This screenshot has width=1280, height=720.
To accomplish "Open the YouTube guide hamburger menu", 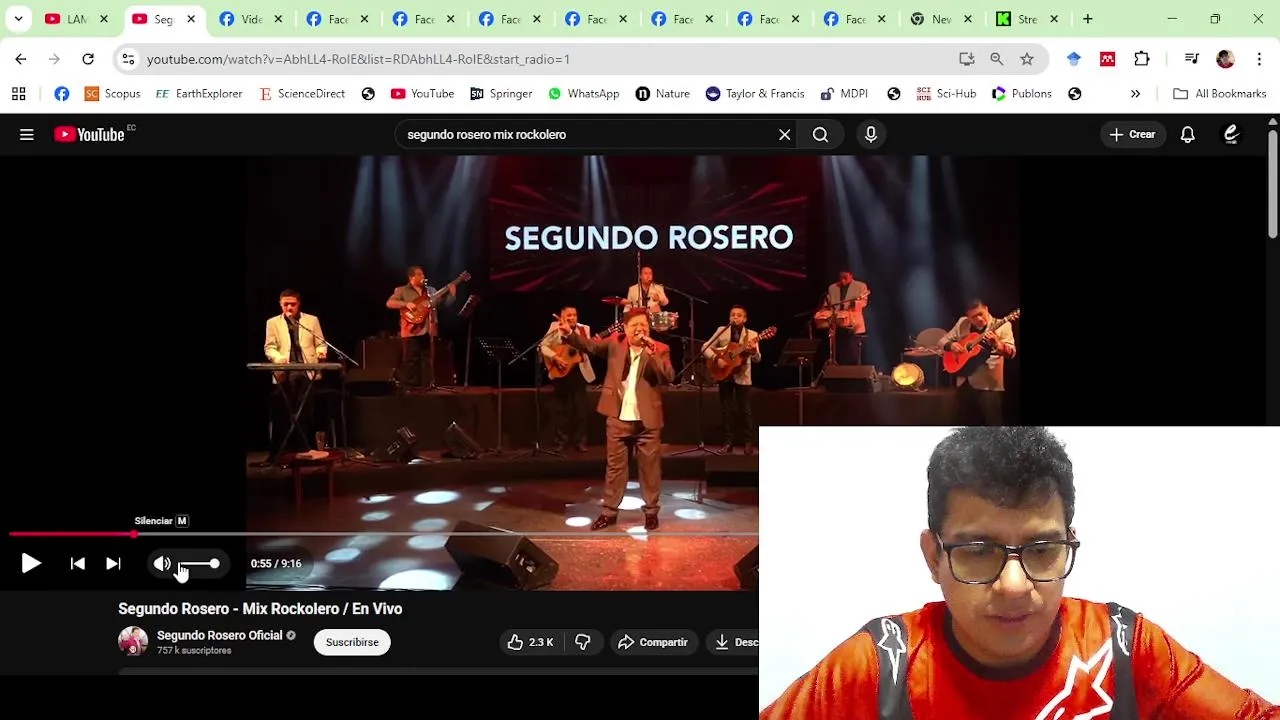I will pyautogui.click(x=27, y=134).
